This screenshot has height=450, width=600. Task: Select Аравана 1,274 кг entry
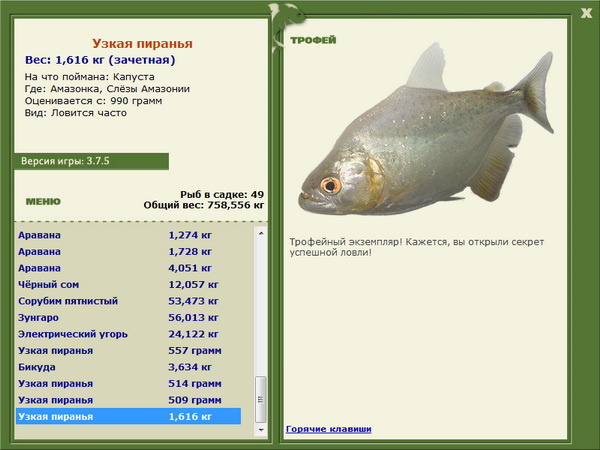(x=129, y=235)
